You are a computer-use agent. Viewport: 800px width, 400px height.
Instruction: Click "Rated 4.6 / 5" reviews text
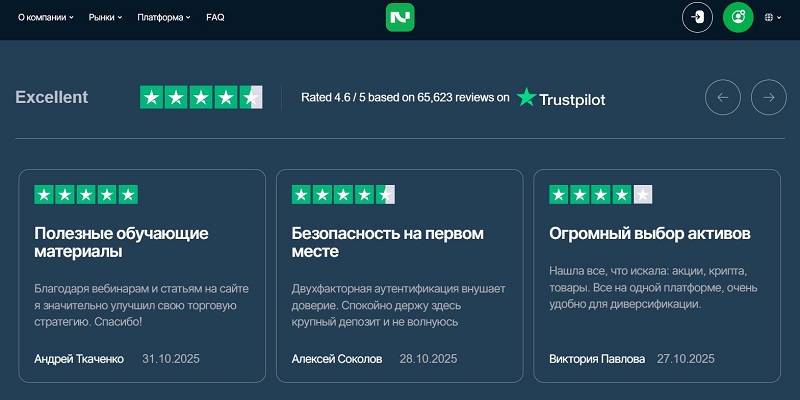(405, 98)
